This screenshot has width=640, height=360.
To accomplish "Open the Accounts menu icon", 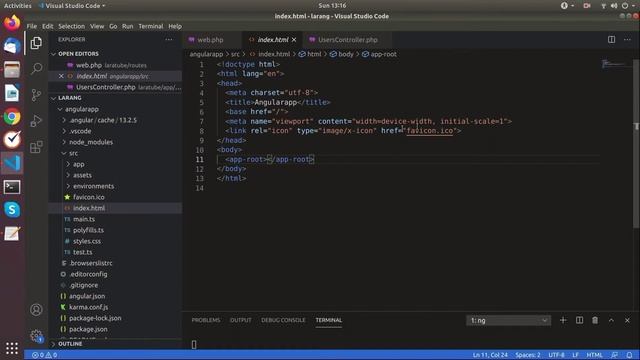I will 36,310.
